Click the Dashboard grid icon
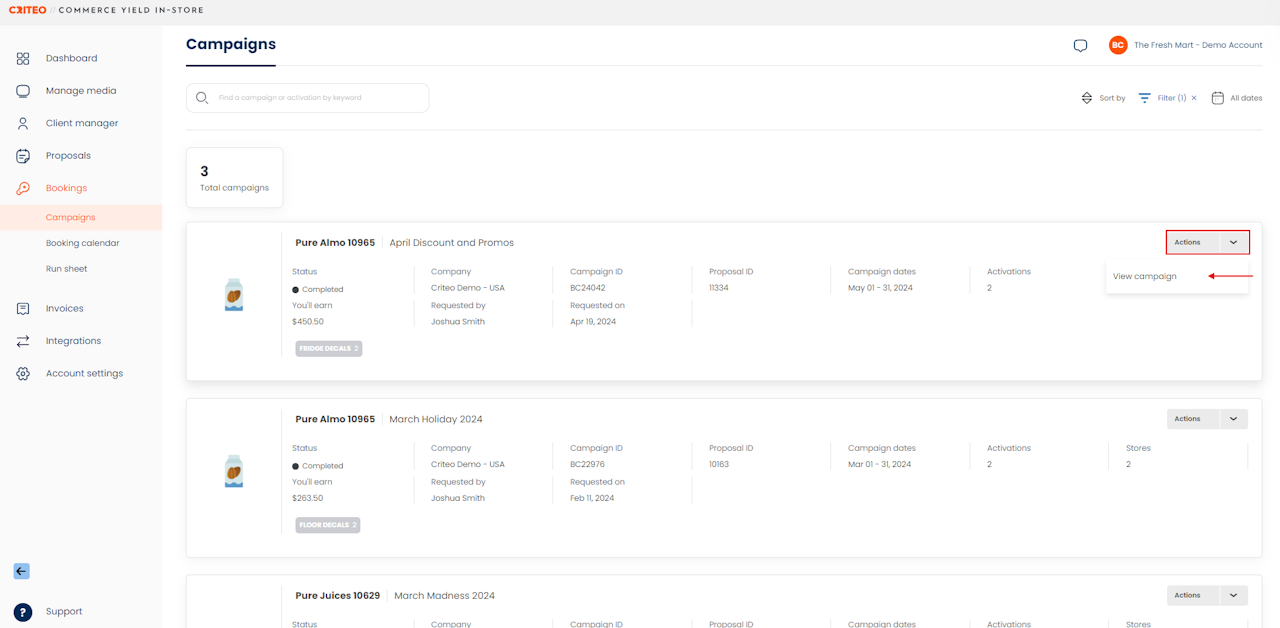Screen dimensions: 1280x628 (x=23, y=59)
